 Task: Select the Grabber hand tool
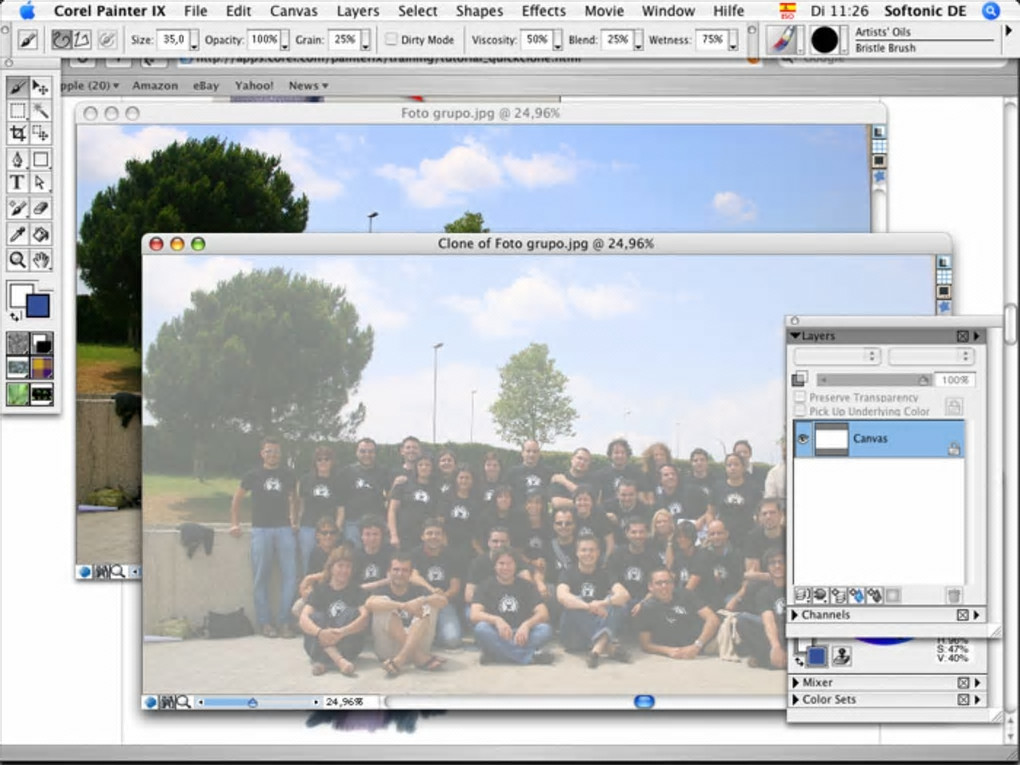coord(40,260)
